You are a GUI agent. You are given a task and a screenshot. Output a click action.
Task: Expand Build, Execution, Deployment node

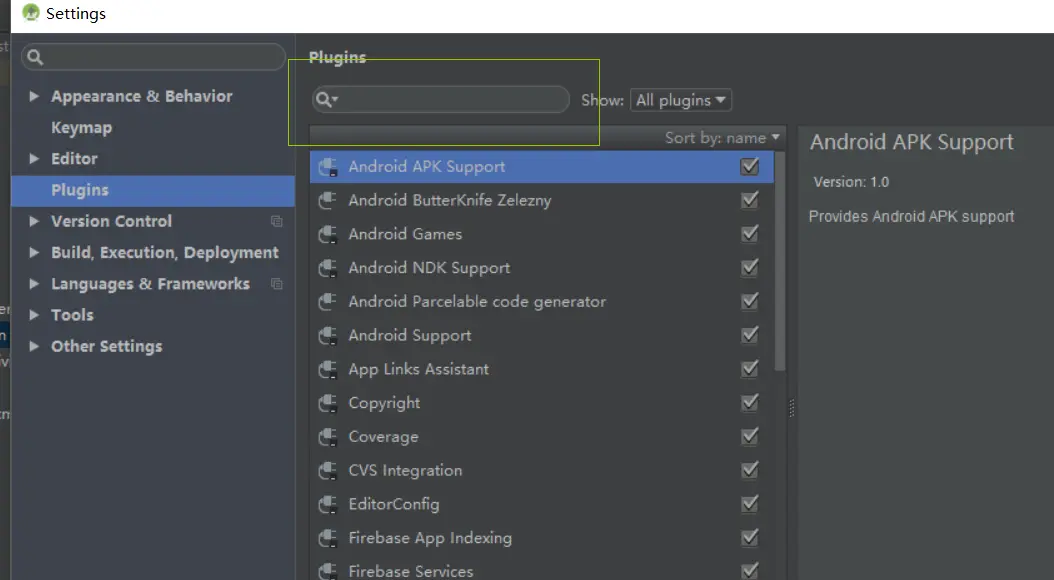click(34, 252)
